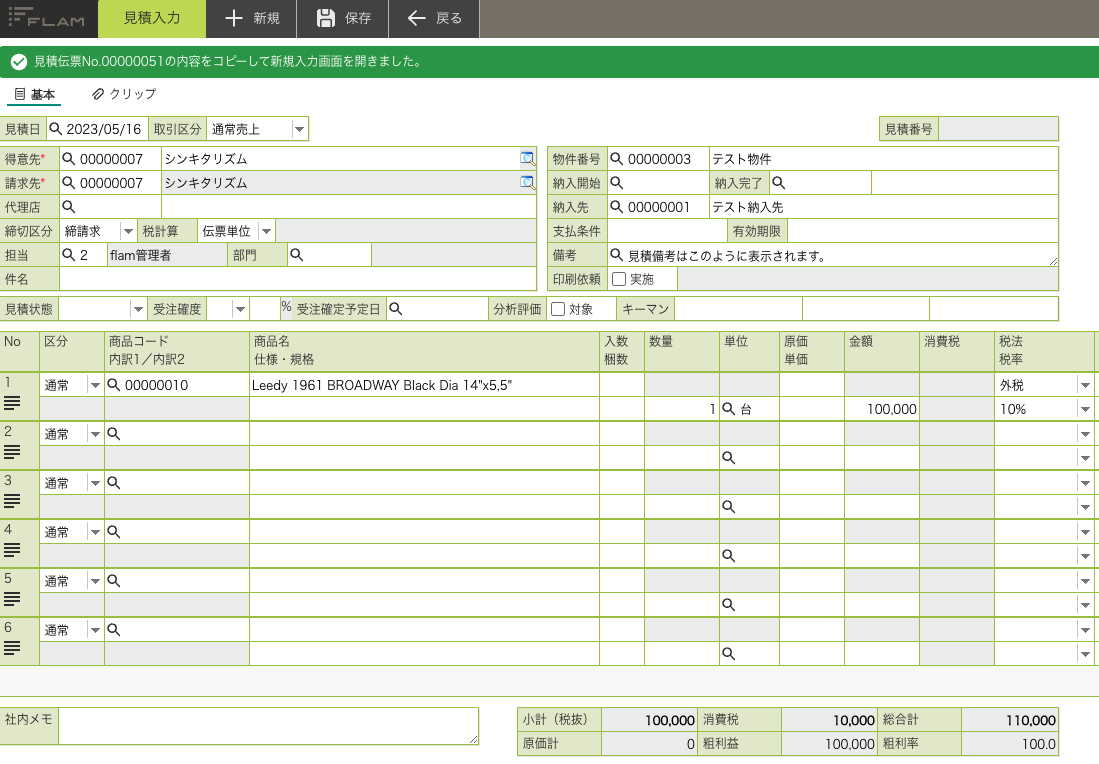1099x764 pixels.
Task: Open row 6 line menu icon
Action: coord(12,648)
